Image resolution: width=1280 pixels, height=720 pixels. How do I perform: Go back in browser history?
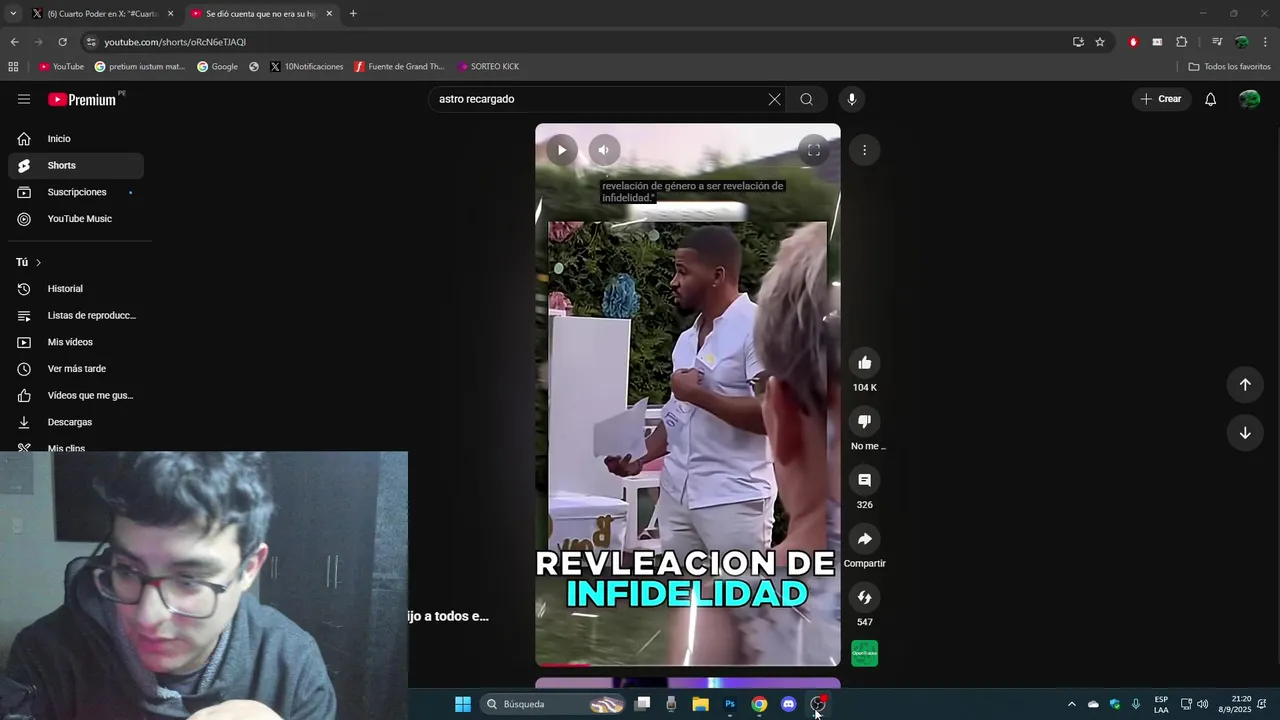click(x=14, y=42)
